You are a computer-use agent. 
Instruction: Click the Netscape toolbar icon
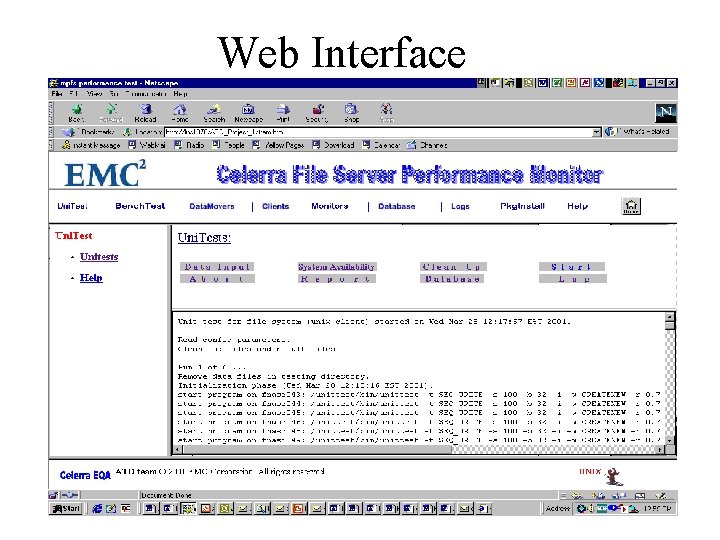(x=248, y=113)
